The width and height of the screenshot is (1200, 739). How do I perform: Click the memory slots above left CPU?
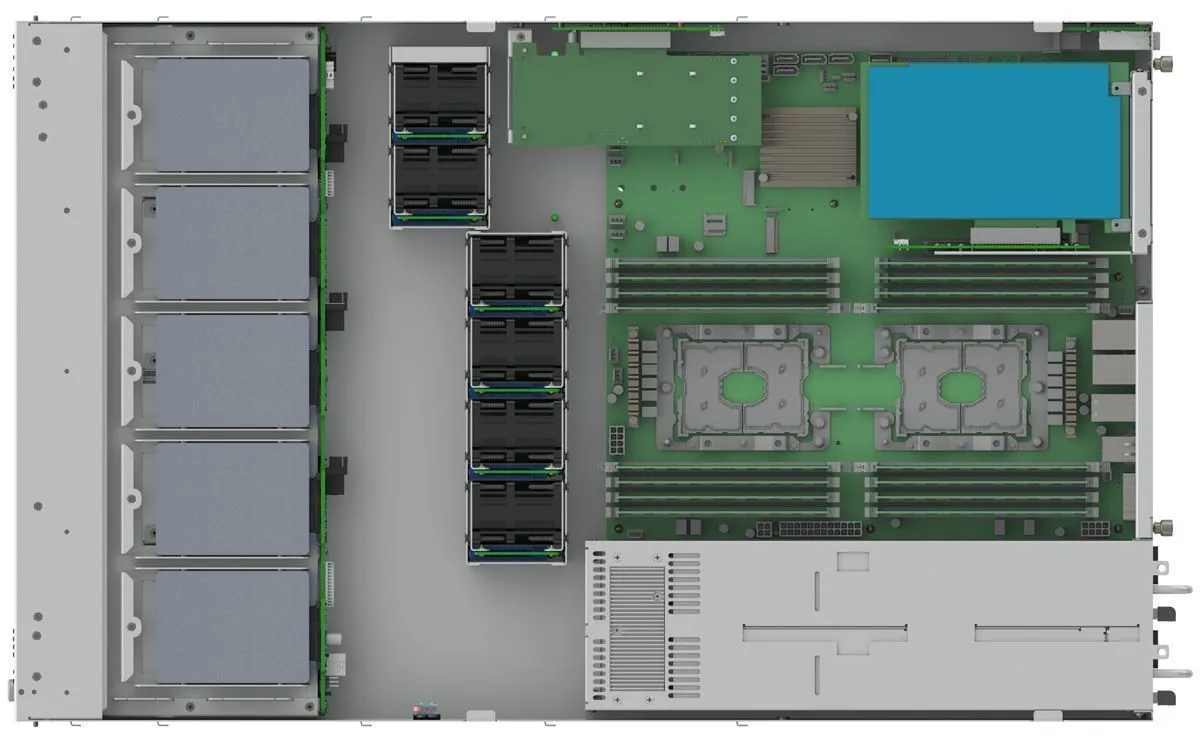pyautogui.click(x=723, y=282)
